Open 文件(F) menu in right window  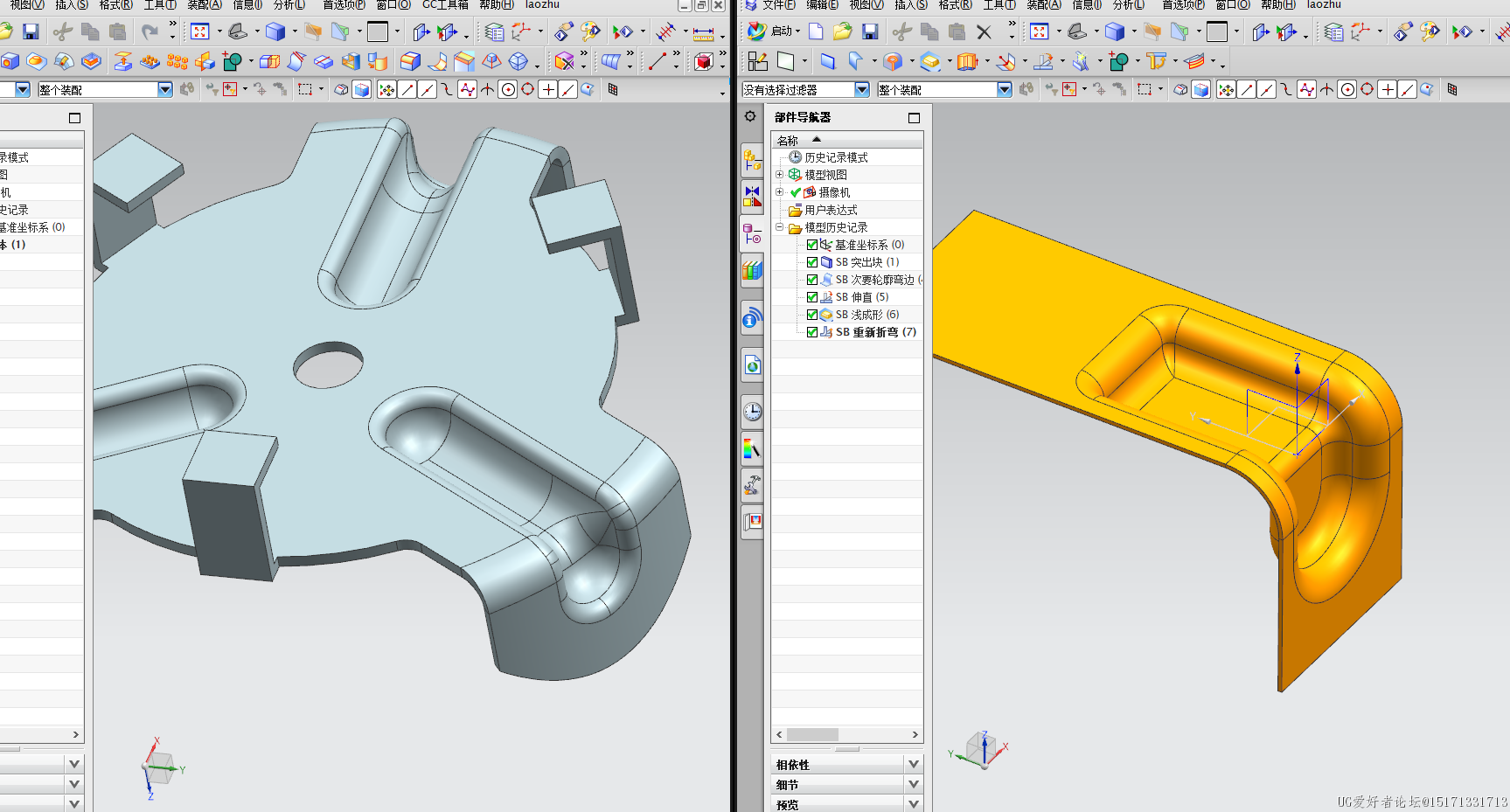click(x=779, y=4)
